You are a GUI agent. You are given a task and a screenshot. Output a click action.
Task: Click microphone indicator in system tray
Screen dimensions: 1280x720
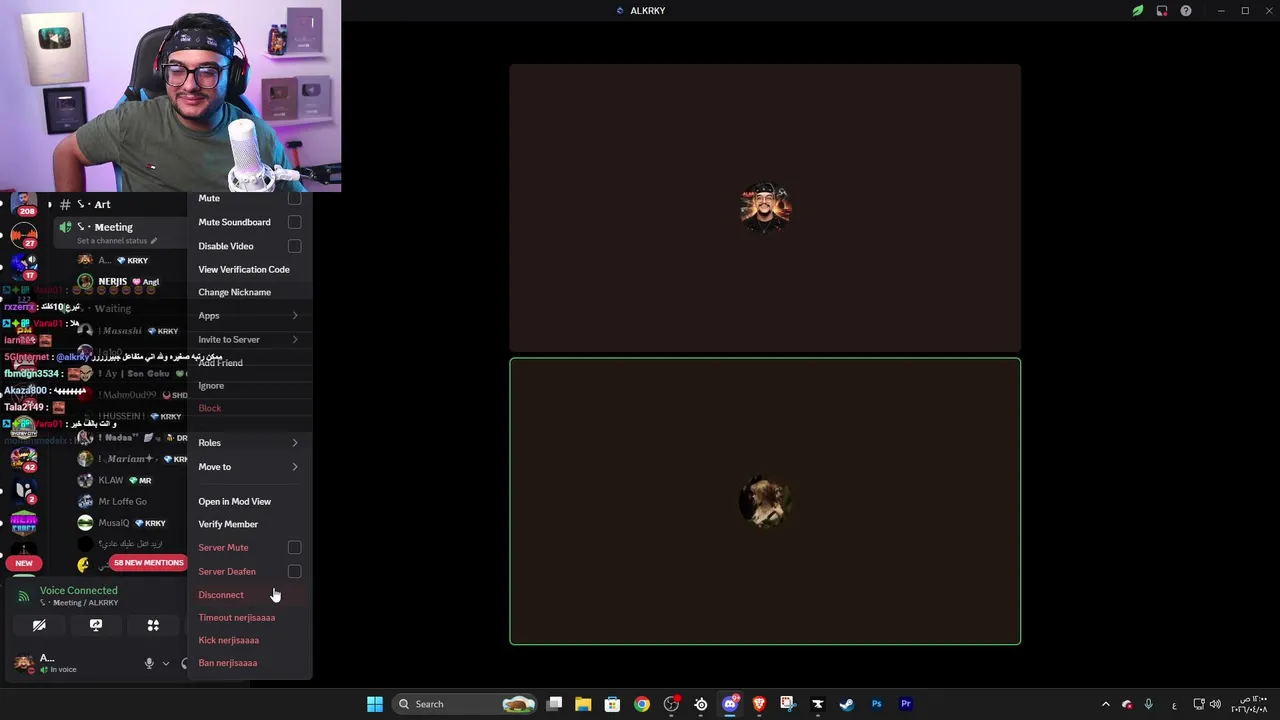[1148, 704]
